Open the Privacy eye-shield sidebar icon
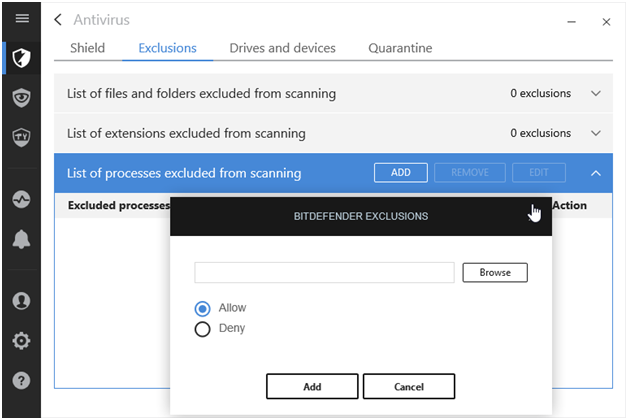This screenshot has height=420, width=628. [21, 98]
